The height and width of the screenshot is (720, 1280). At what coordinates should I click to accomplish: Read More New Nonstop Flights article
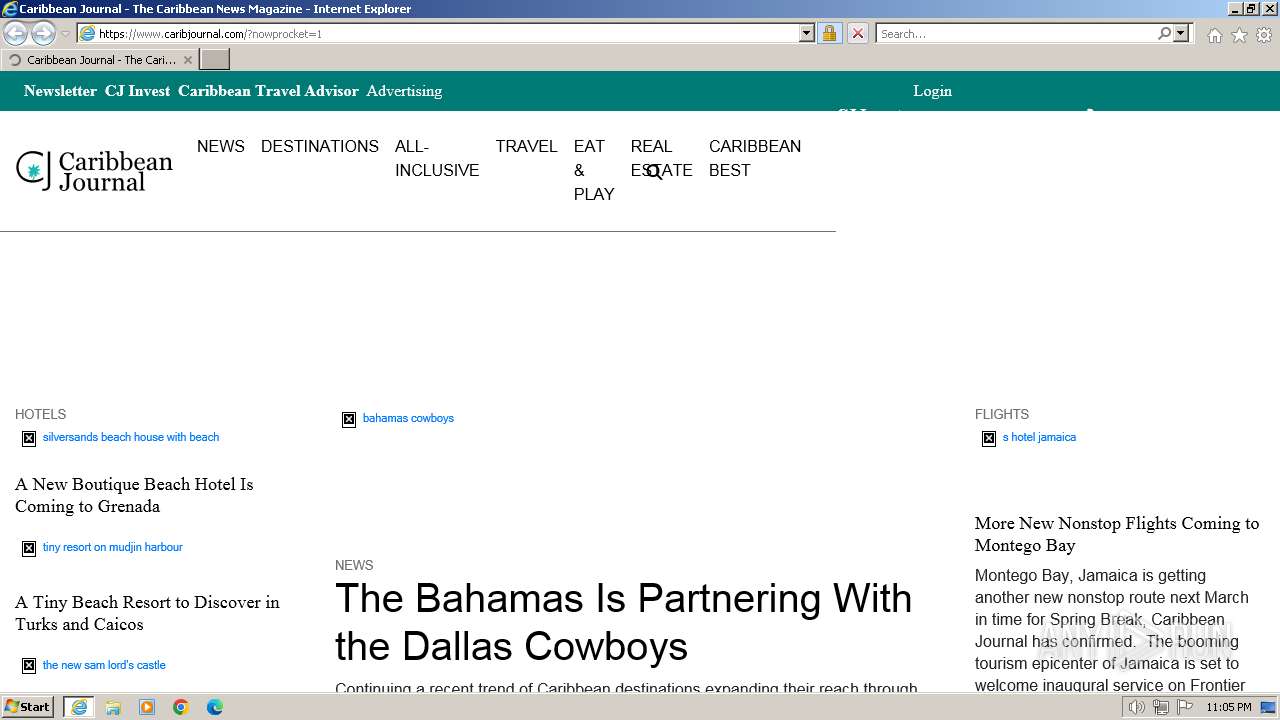pyautogui.click(x=1117, y=534)
